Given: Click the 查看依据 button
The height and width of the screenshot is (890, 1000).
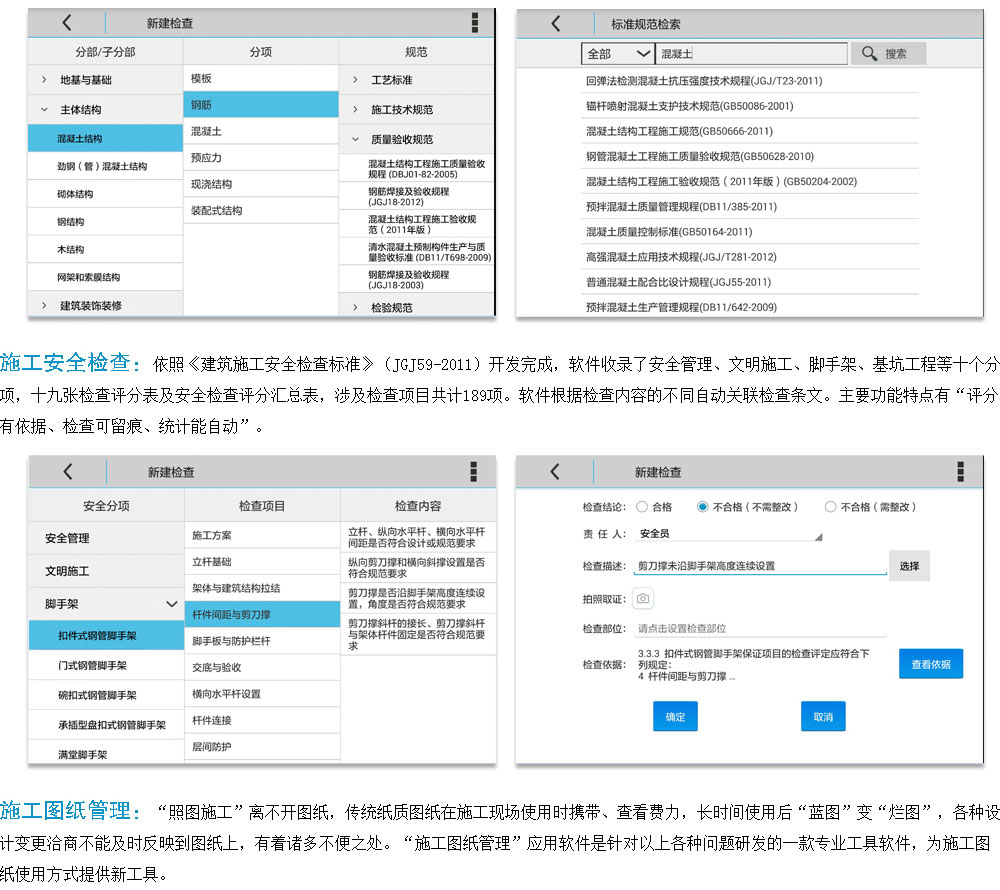Looking at the screenshot, I should (x=930, y=664).
